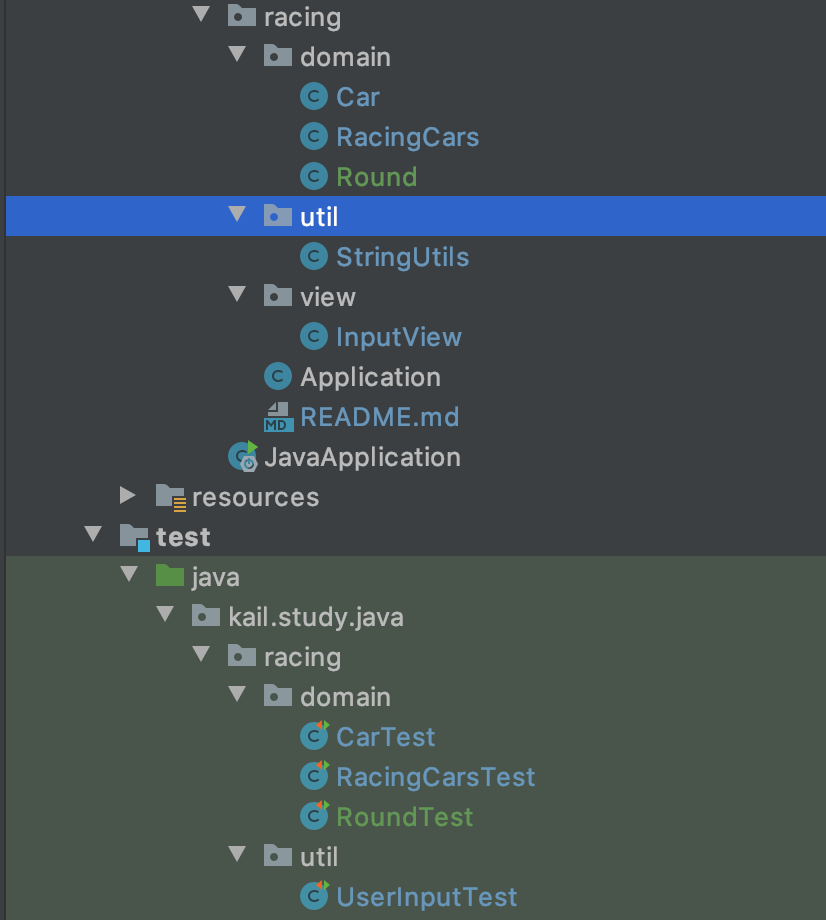Image resolution: width=826 pixels, height=920 pixels.
Task: Collapse the selected util package
Action: pos(237,214)
